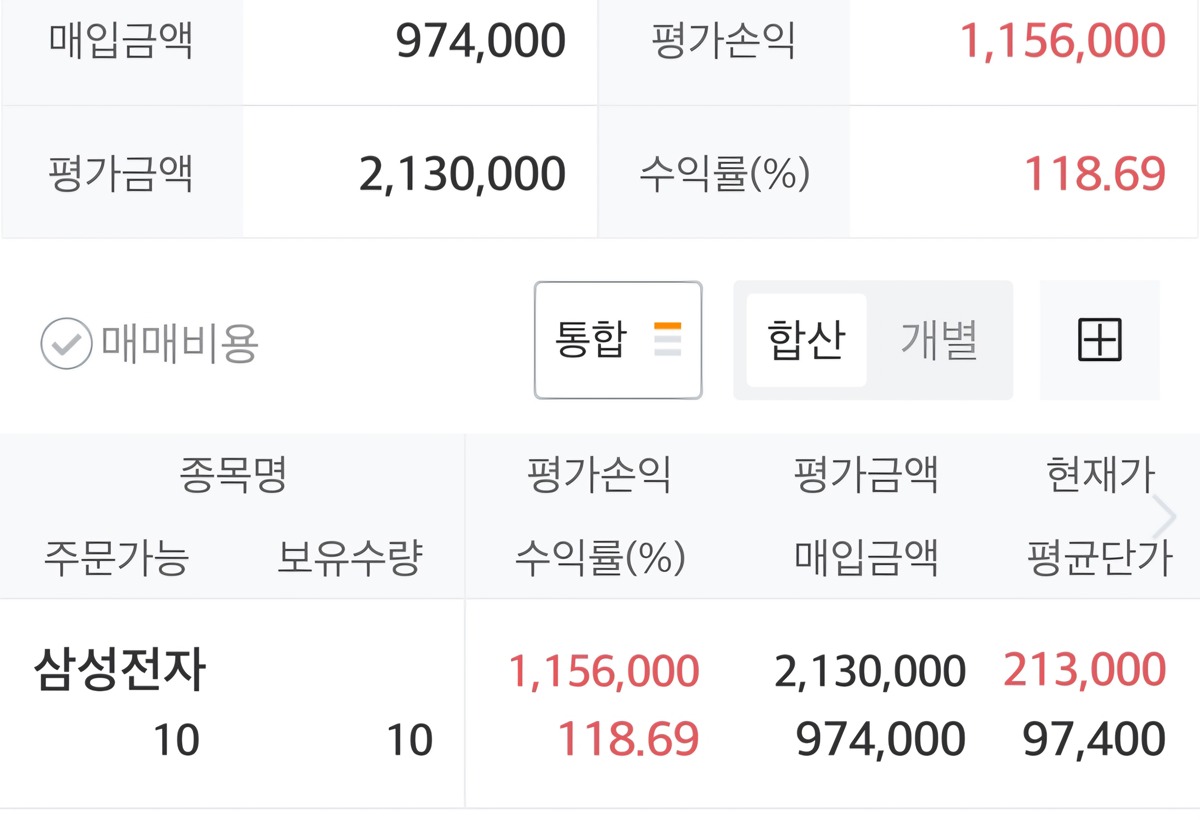
Task: Click the grid expand plus icon
Action: 1100,340
